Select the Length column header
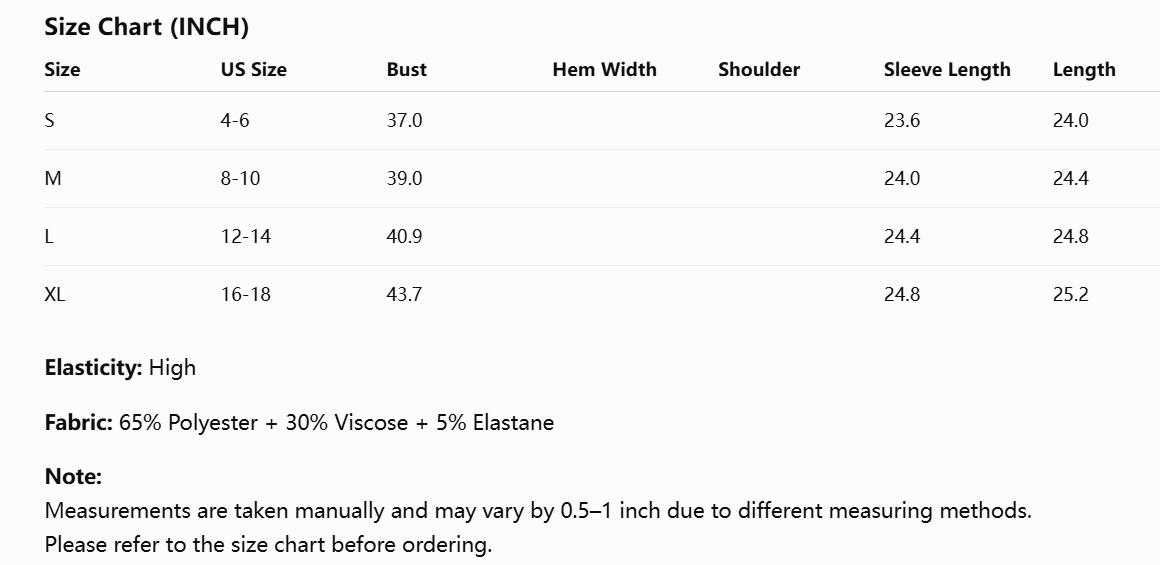 pos(1084,70)
